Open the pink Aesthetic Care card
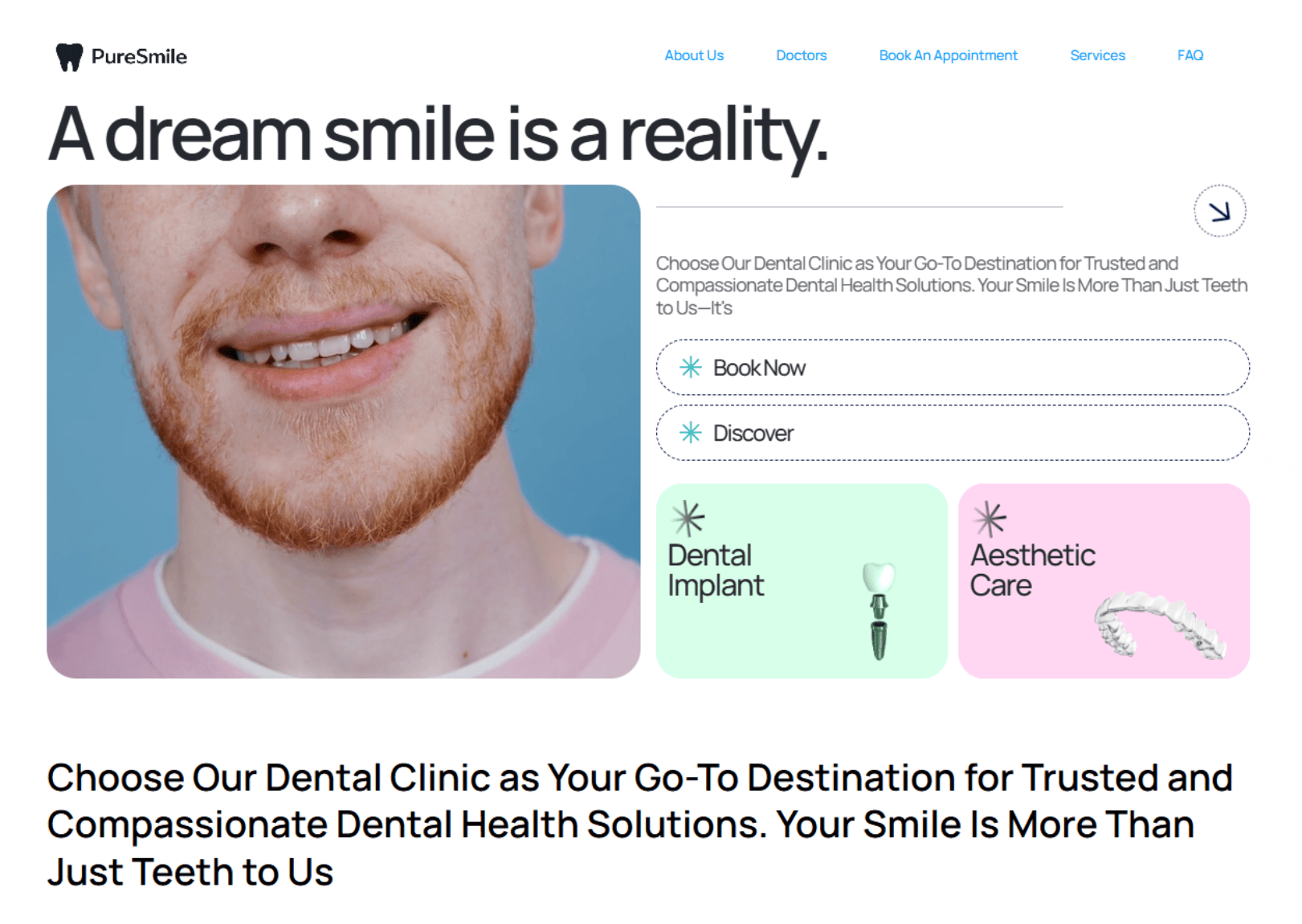Image resolution: width=1302 pixels, height=924 pixels. [x=1104, y=581]
